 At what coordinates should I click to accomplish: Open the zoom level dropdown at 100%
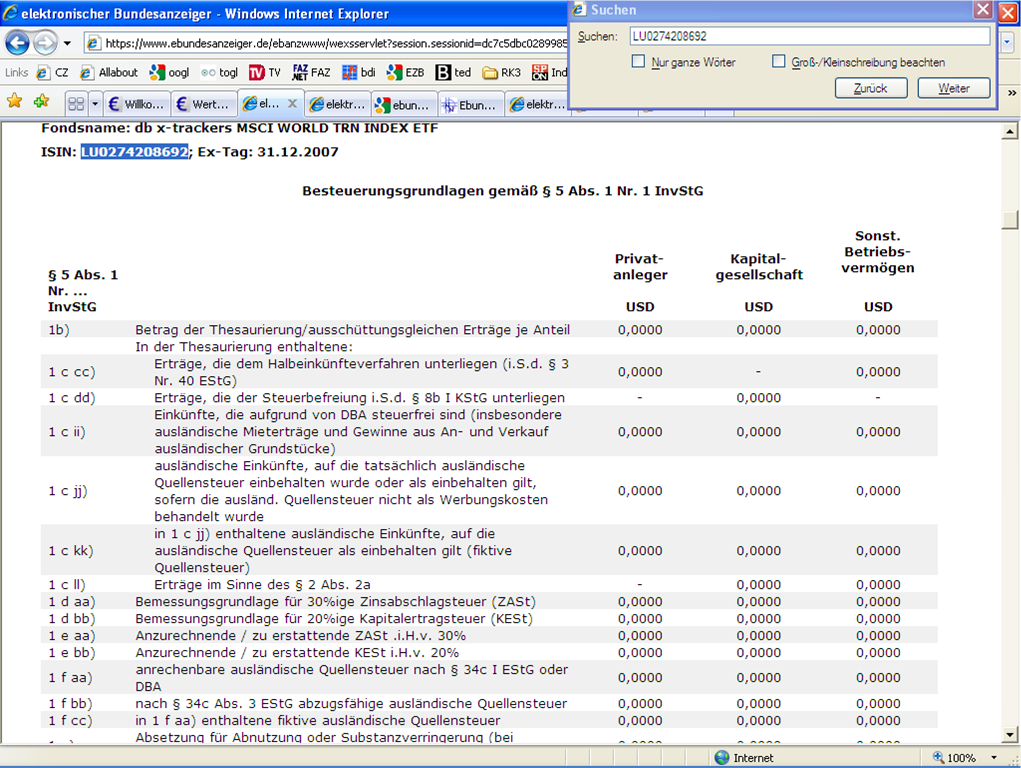pos(1001,758)
